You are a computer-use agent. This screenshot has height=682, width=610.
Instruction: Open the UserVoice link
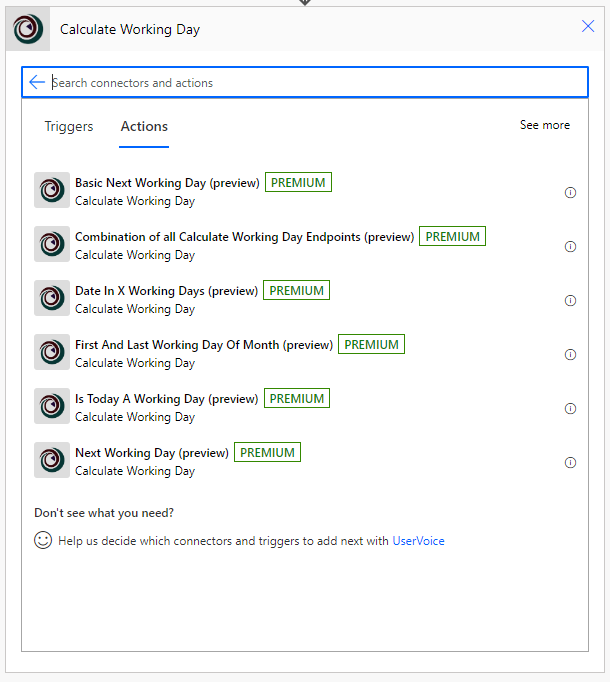point(418,541)
